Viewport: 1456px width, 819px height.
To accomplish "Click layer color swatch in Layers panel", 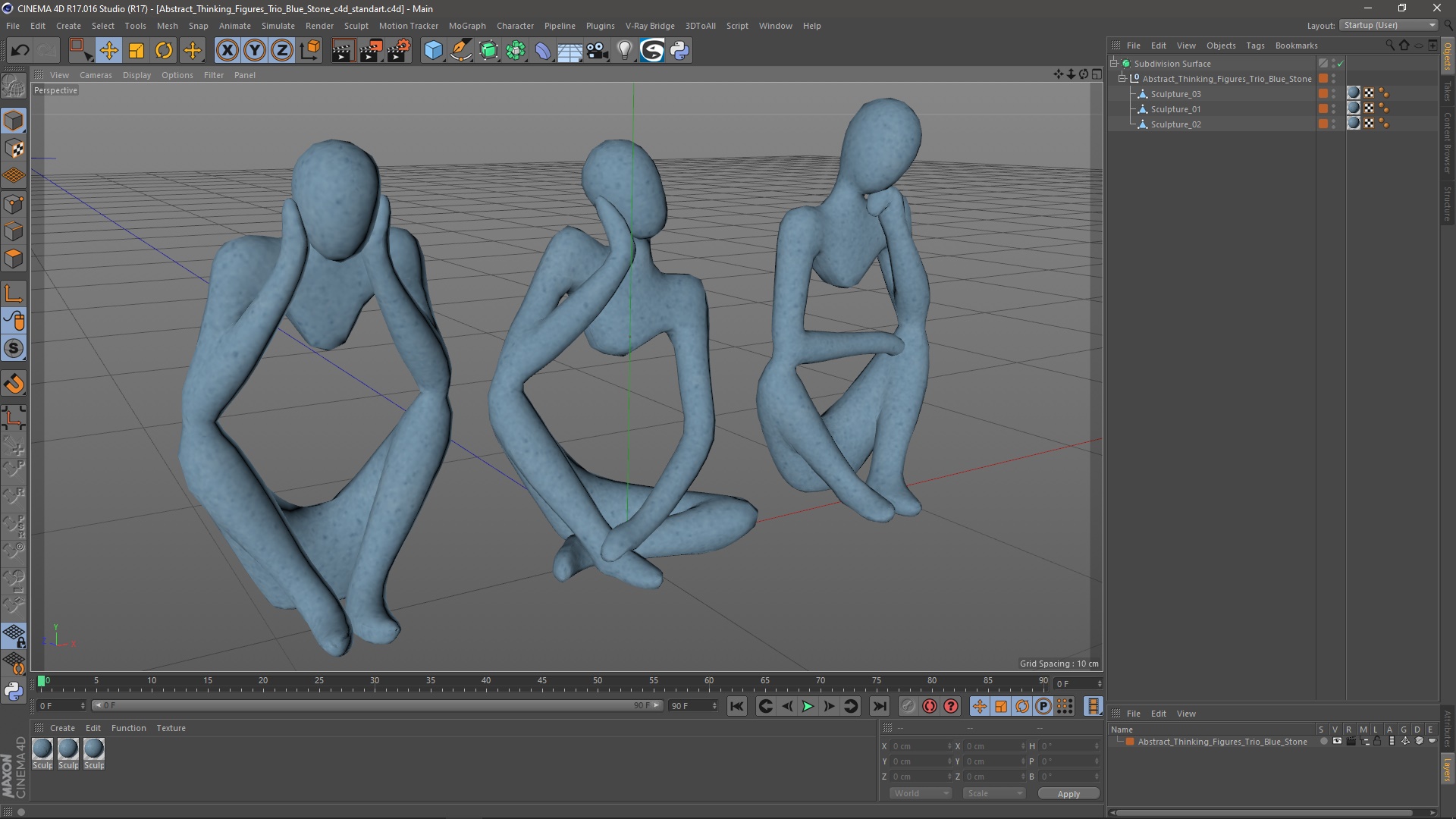I will coord(1130,742).
